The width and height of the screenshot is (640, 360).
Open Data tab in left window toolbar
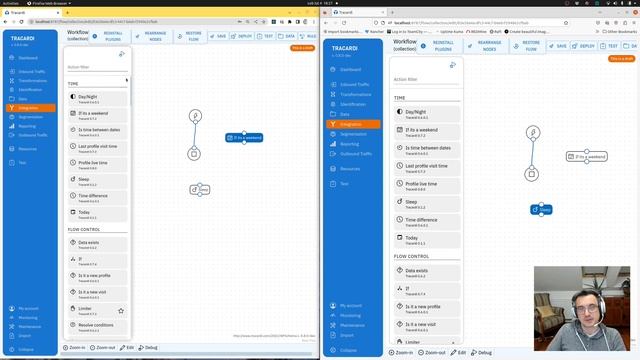(x=287, y=36)
